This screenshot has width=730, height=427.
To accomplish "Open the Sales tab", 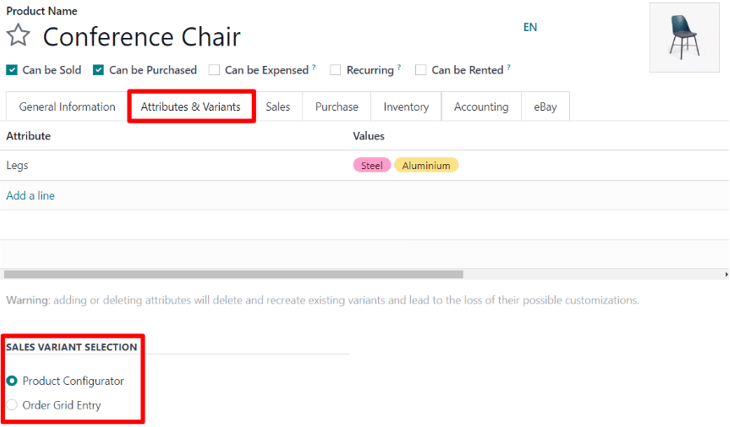I will click(x=278, y=107).
